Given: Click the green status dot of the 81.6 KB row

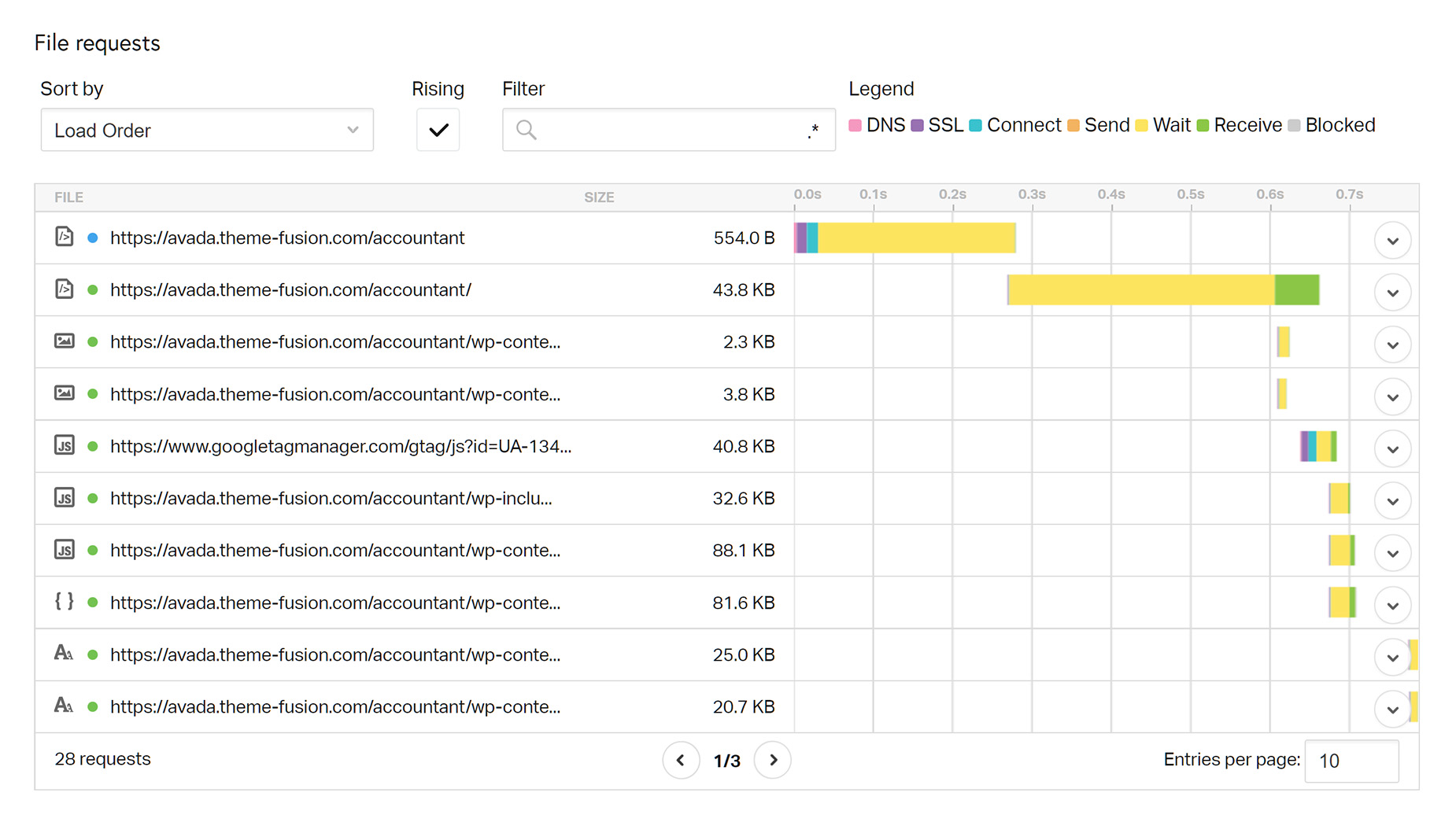Looking at the screenshot, I should (93, 603).
